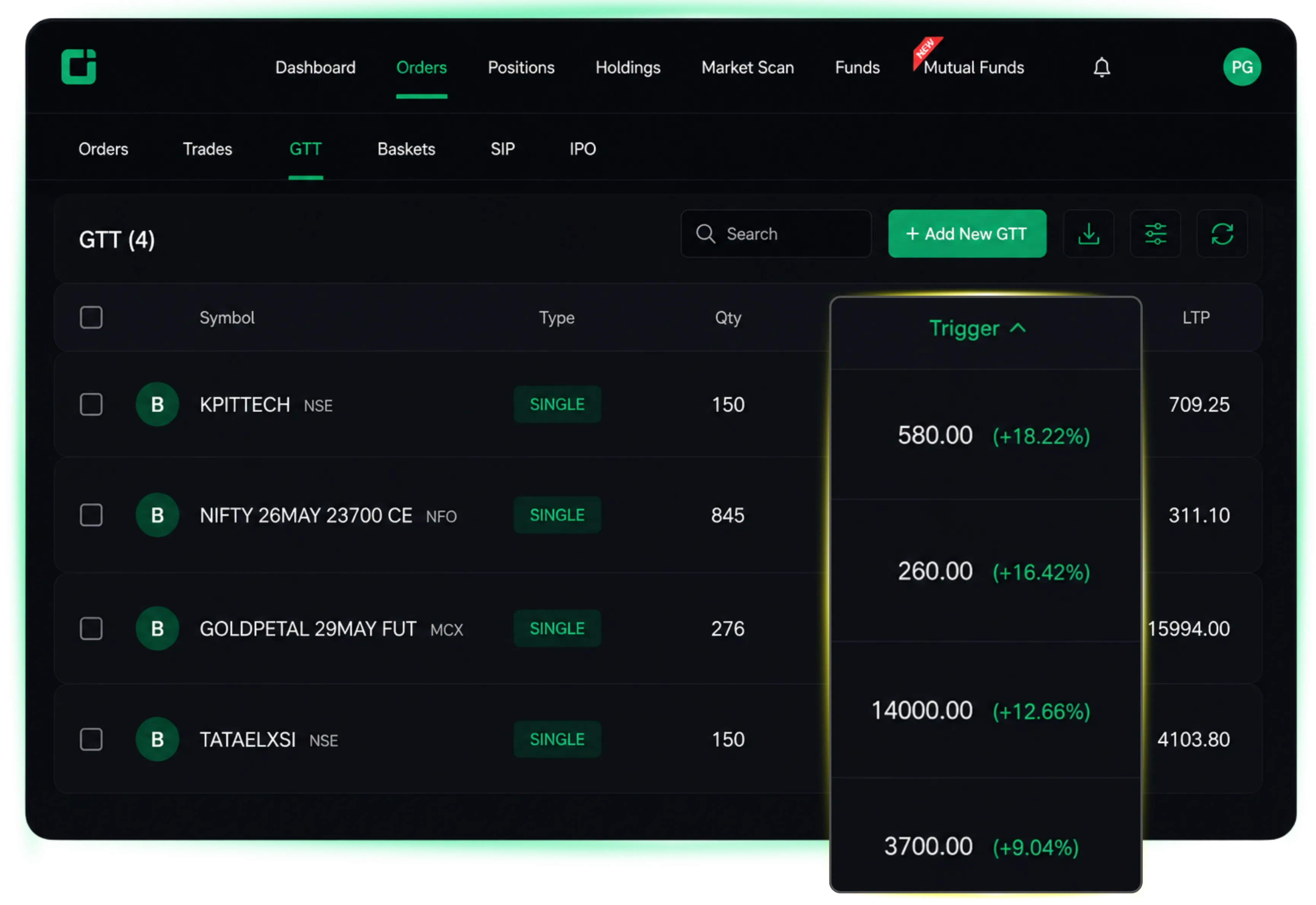
Task: Click the B badge for GOLDPETAL 29MAY FUT
Action: pyautogui.click(x=157, y=628)
